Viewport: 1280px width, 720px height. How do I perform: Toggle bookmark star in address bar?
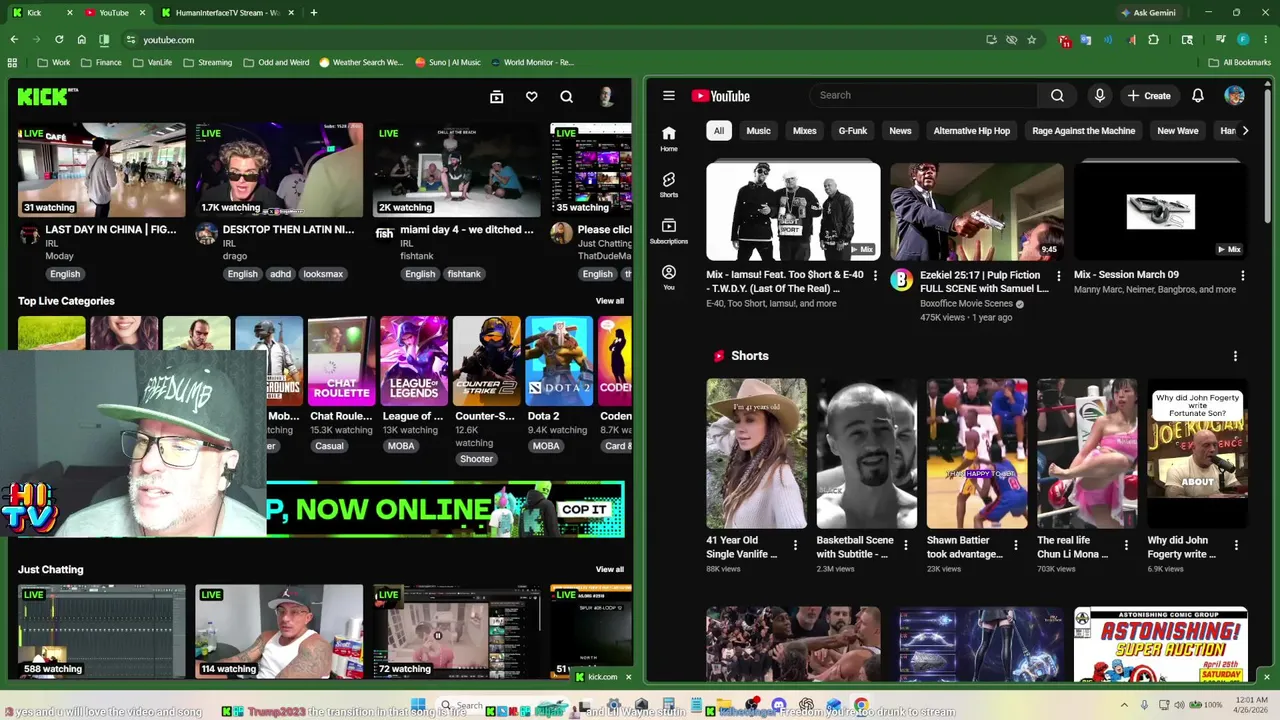point(1031,40)
